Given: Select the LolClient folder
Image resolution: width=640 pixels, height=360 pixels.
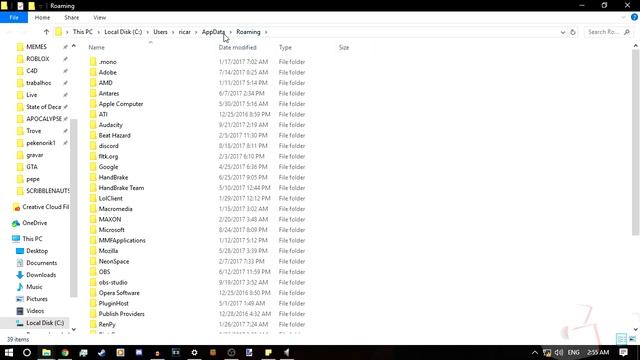Looking at the screenshot, I should tap(111, 198).
